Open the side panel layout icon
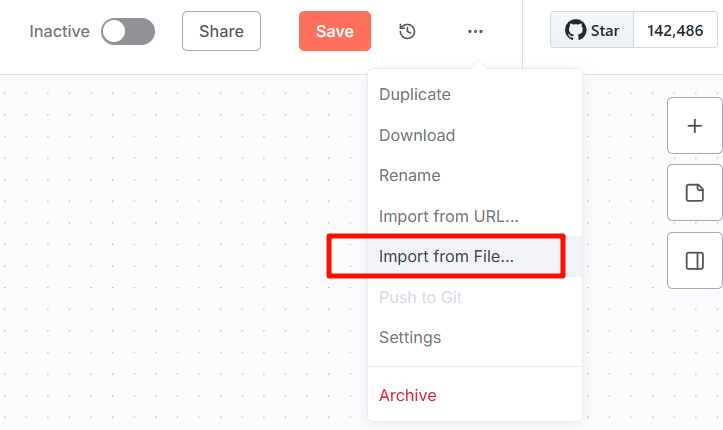The image size is (723, 430). 695,261
